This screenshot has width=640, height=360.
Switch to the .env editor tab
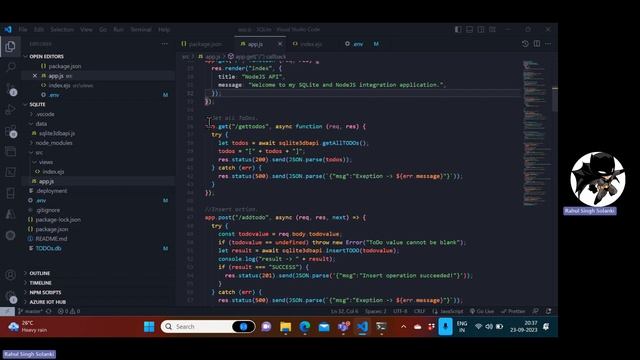coord(362,44)
